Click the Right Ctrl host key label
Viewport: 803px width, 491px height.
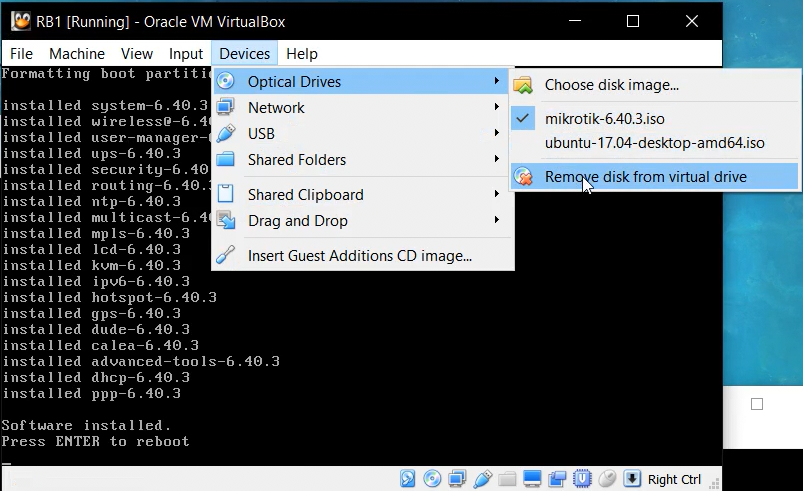coord(674,479)
